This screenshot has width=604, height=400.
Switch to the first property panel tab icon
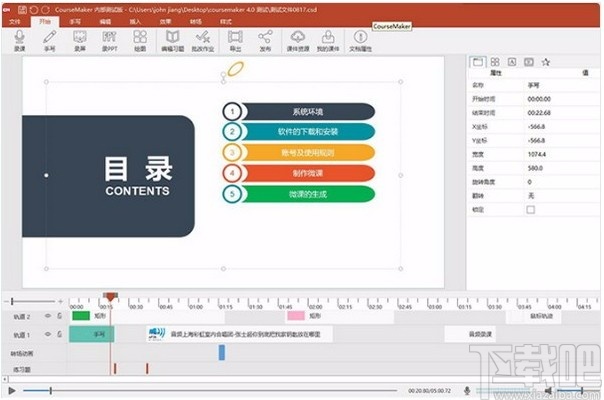(x=478, y=62)
